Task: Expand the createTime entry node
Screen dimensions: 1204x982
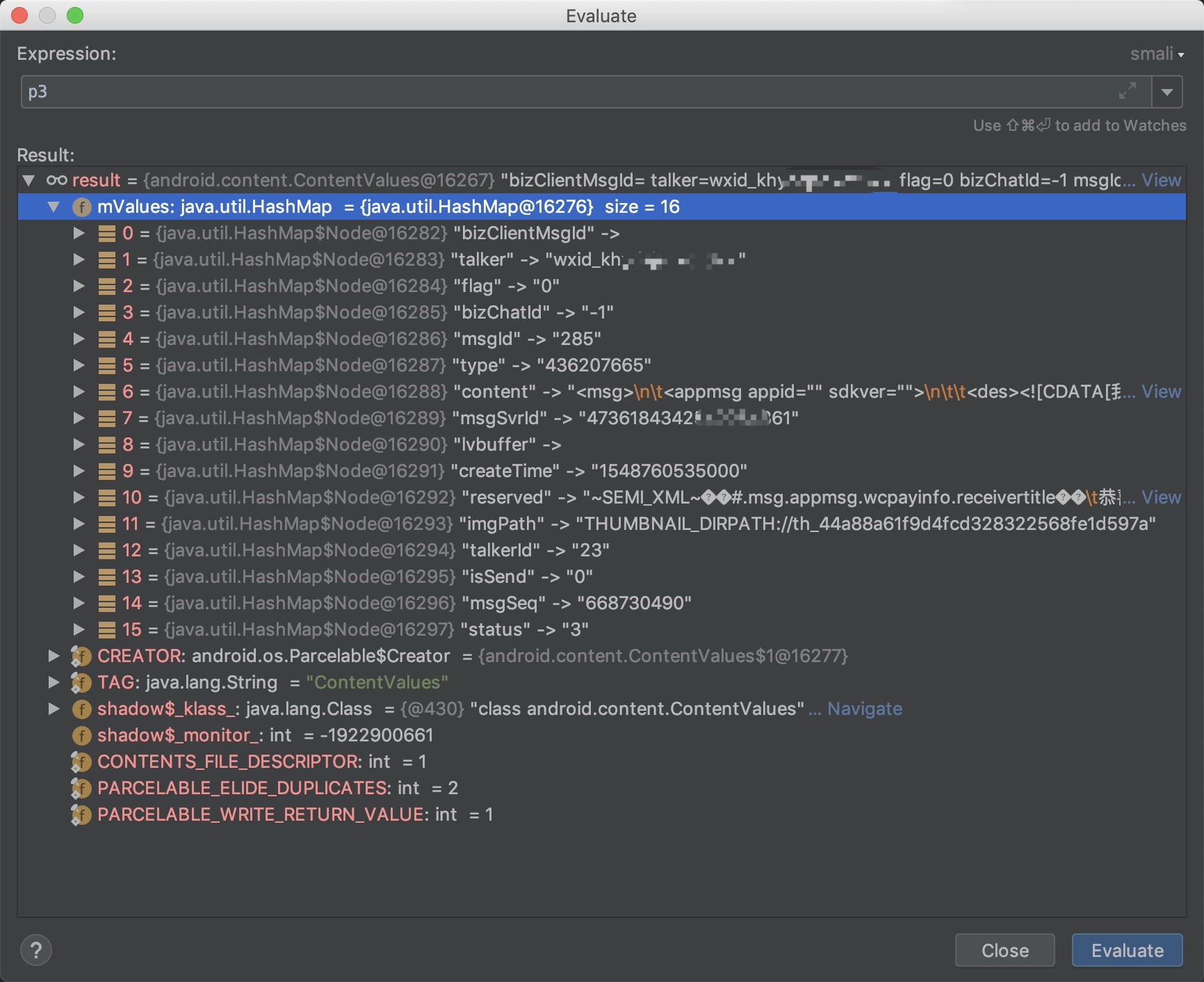Action: click(79, 471)
